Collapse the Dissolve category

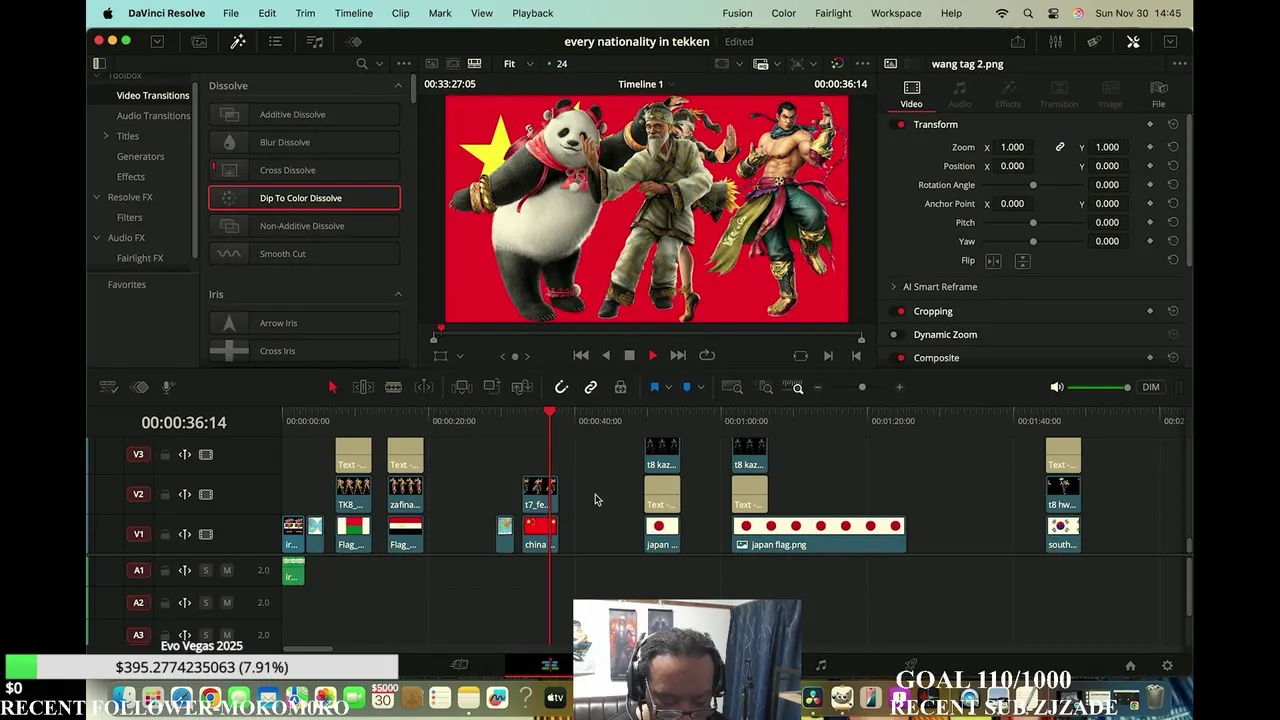pyautogui.click(x=398, y=86)
